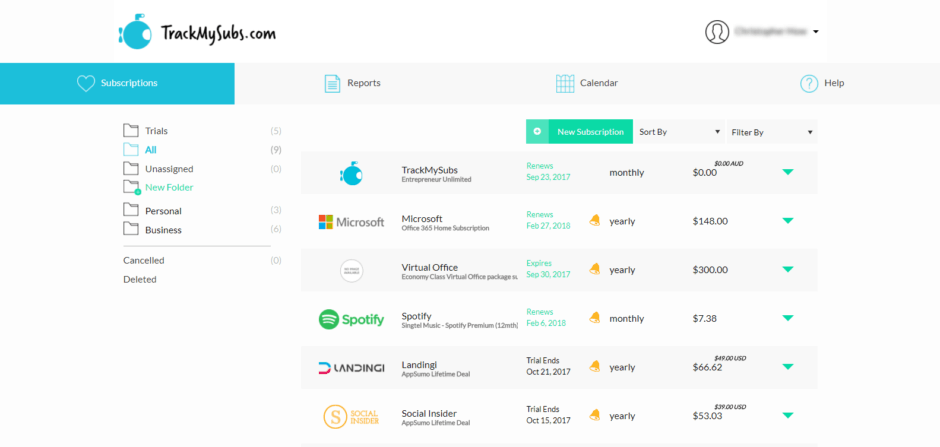This screenshot has width=940, height=447.
Task: Expand the Landingi subscription row arrow
Action: pyautogui.click(x=788, y=367)
